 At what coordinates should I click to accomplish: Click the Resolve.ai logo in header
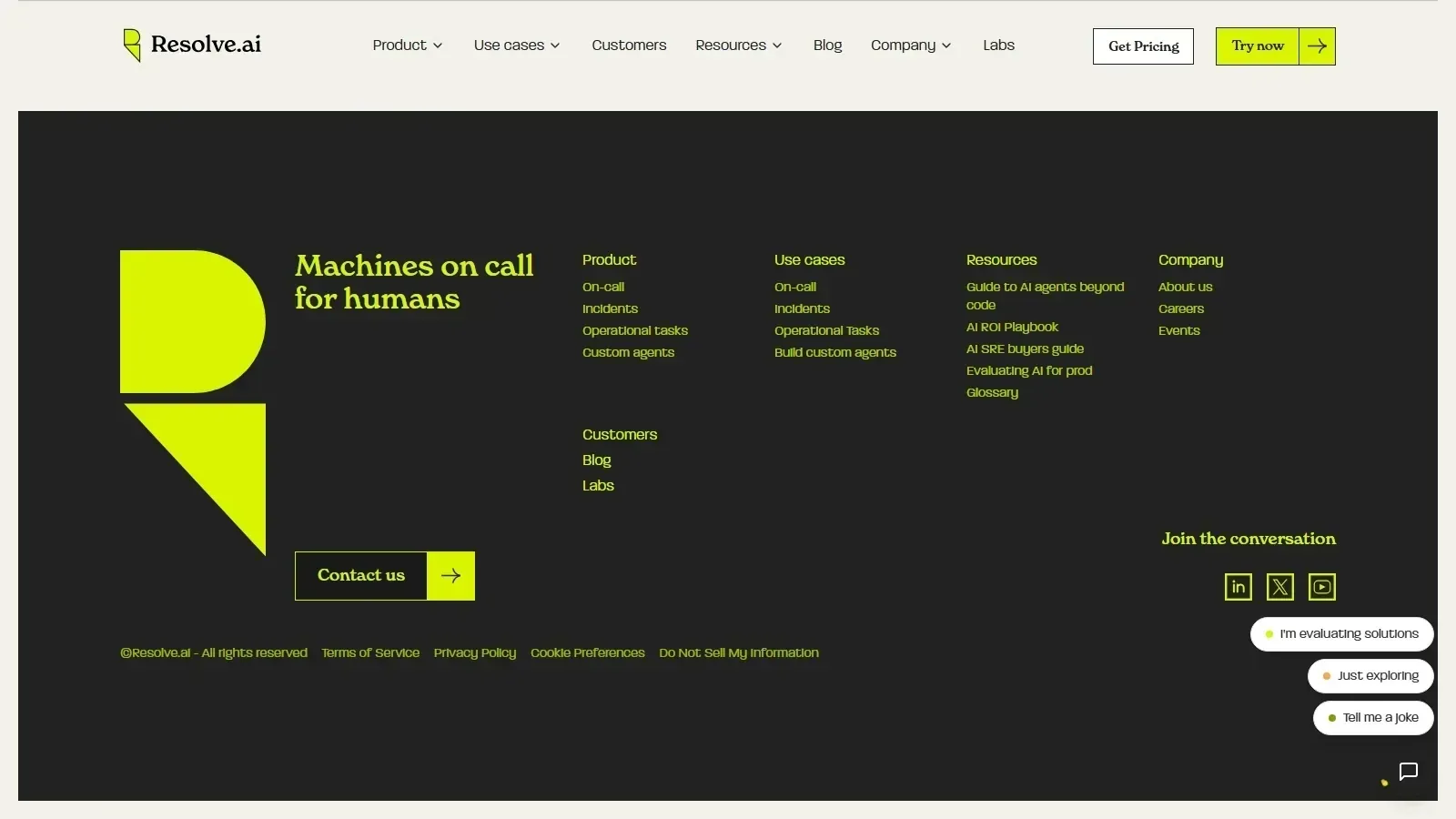[192, 45]
